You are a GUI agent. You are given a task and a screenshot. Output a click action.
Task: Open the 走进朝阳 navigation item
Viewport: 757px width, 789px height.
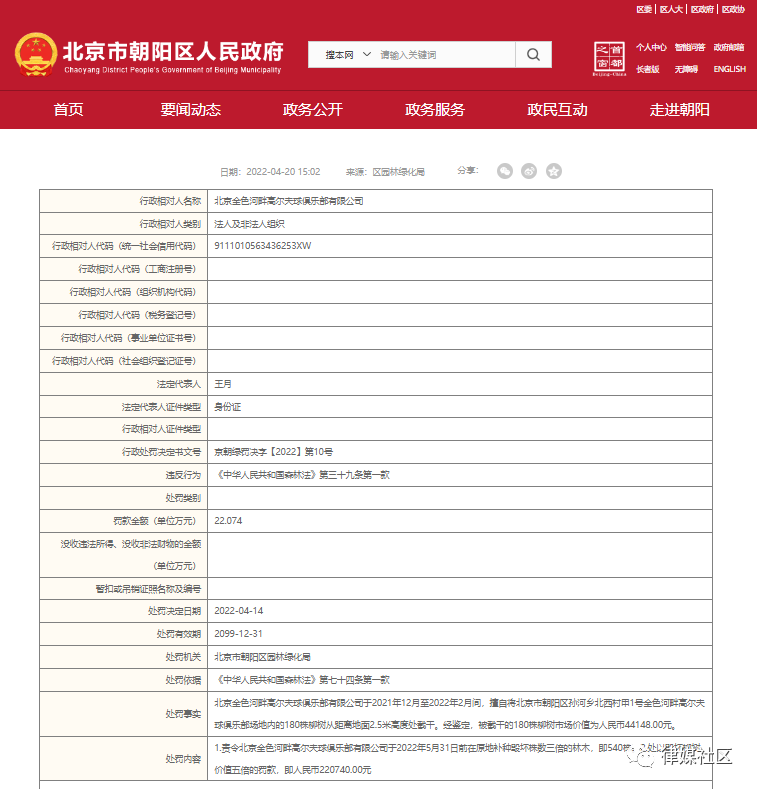point(680,110)
